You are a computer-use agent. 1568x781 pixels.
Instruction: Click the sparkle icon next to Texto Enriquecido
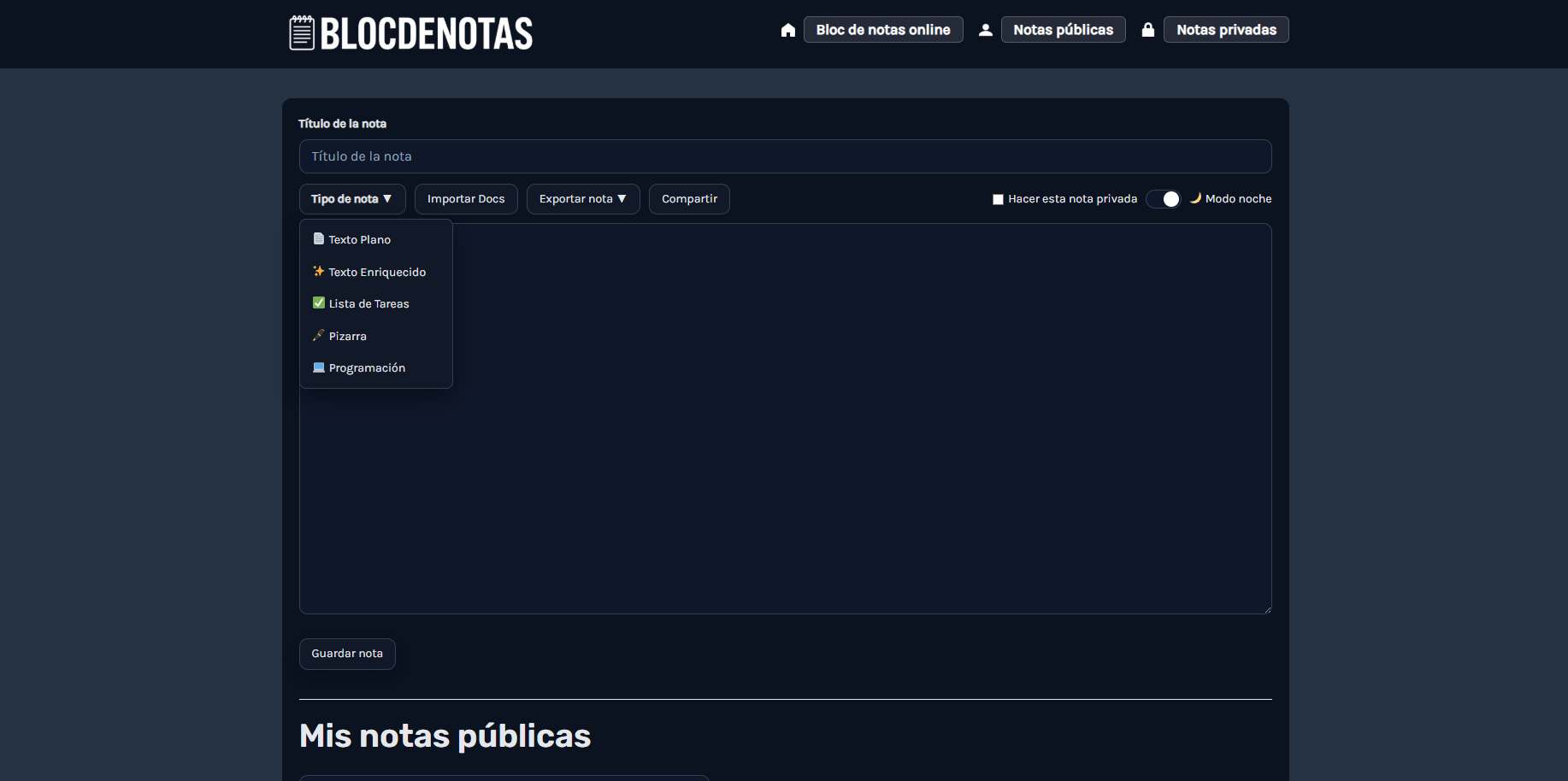(x=319, y=271)
